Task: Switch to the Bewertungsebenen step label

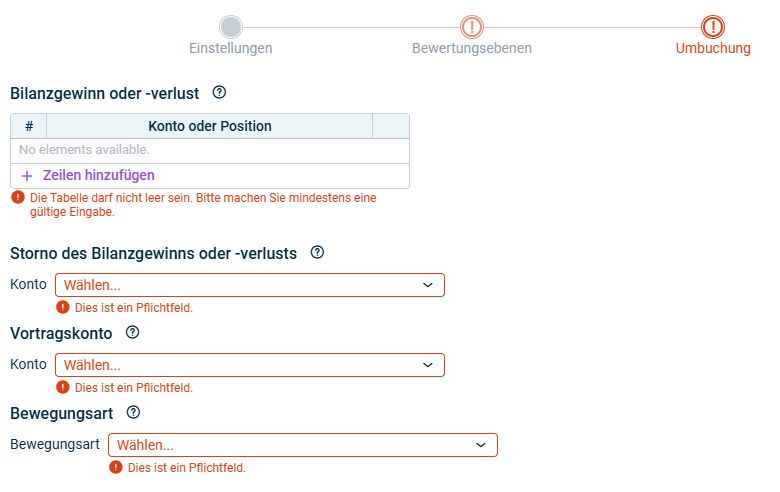Action: [472, 48]
